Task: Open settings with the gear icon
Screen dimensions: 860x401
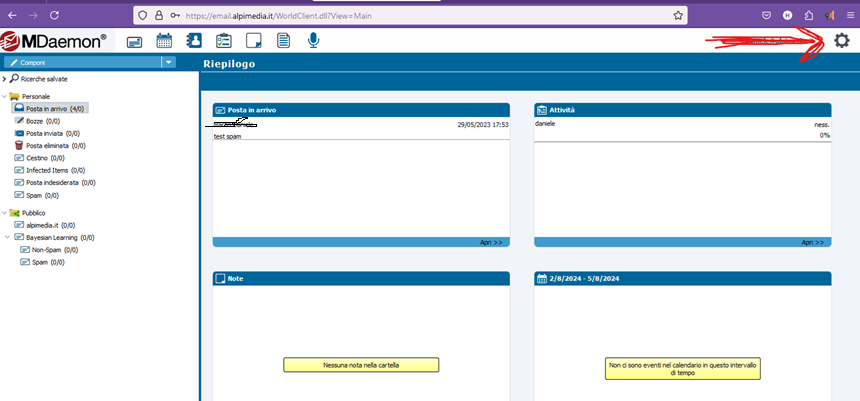Action: tap(841, 41)
